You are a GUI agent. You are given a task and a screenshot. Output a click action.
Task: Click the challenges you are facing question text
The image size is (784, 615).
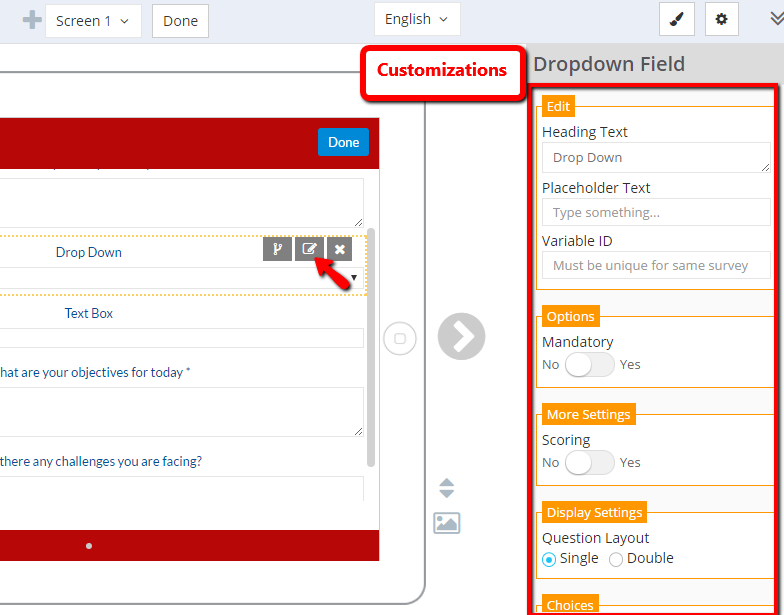point(100,461)
